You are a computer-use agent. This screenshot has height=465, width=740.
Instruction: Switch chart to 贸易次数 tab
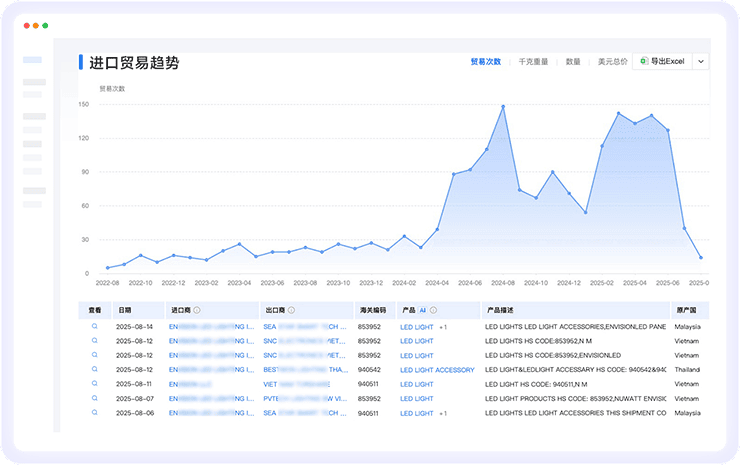click(x=485, y=62)
